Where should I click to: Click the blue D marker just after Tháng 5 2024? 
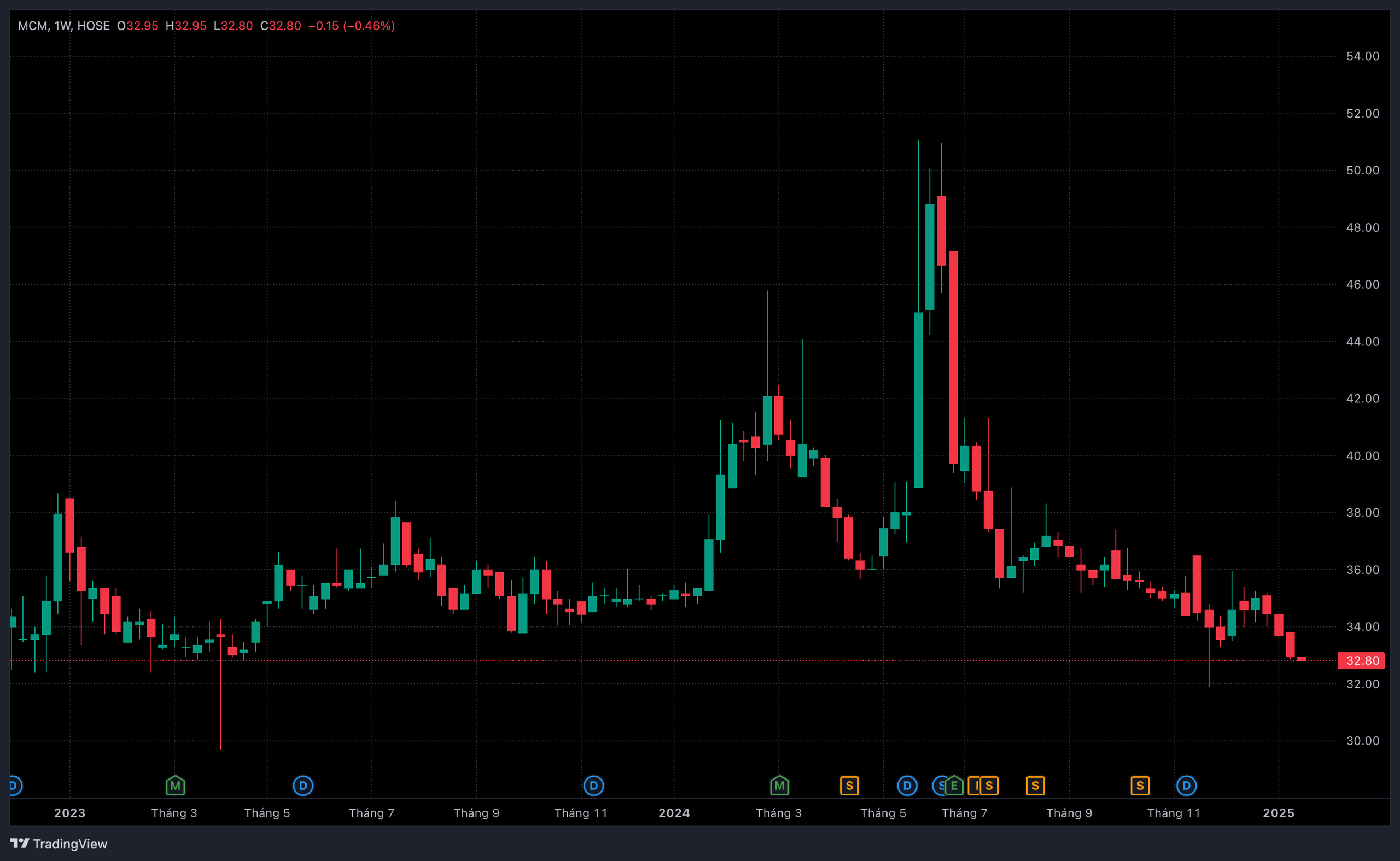coord(907,786)
